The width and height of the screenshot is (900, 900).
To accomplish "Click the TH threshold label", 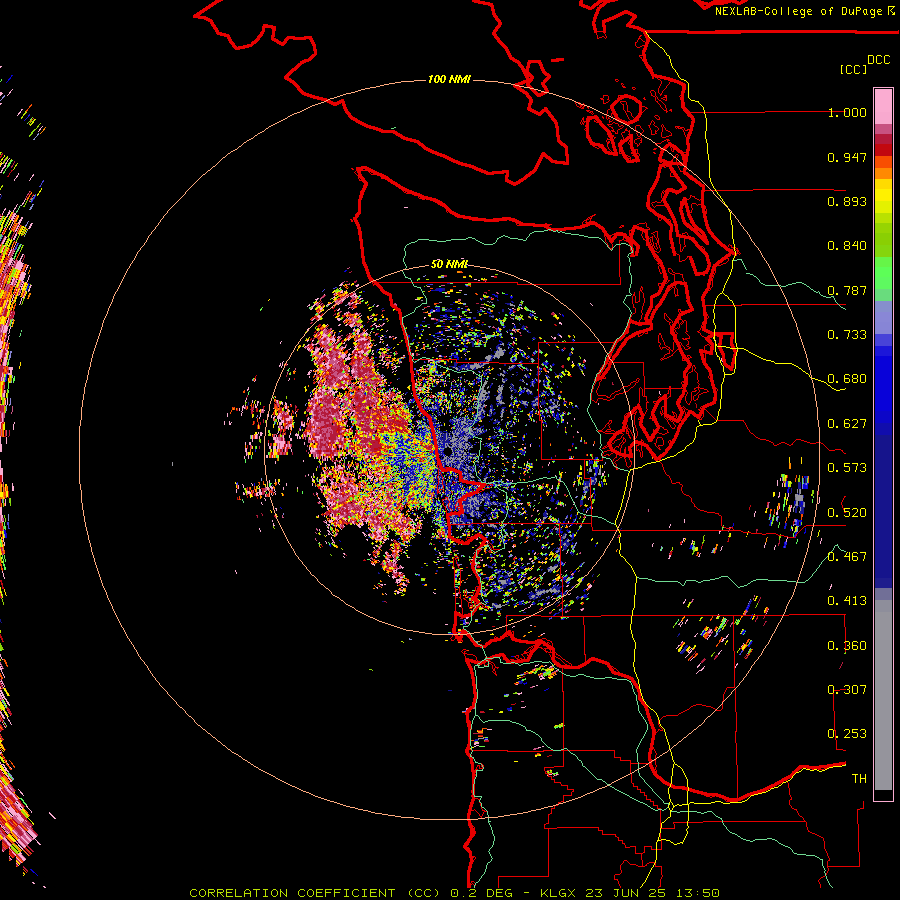I will [x=859, y=779].
